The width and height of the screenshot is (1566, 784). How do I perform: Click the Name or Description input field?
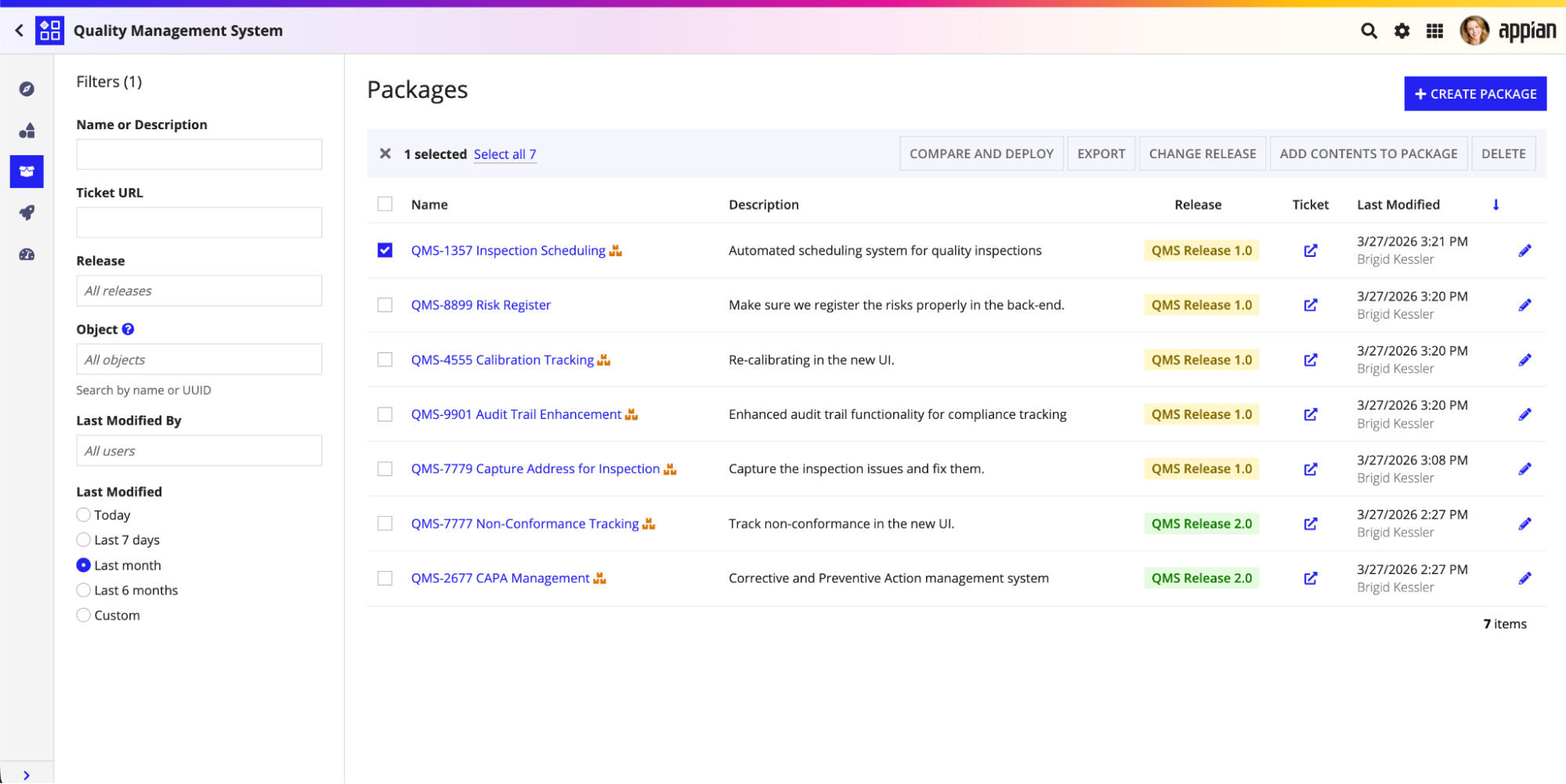point(199,154)
